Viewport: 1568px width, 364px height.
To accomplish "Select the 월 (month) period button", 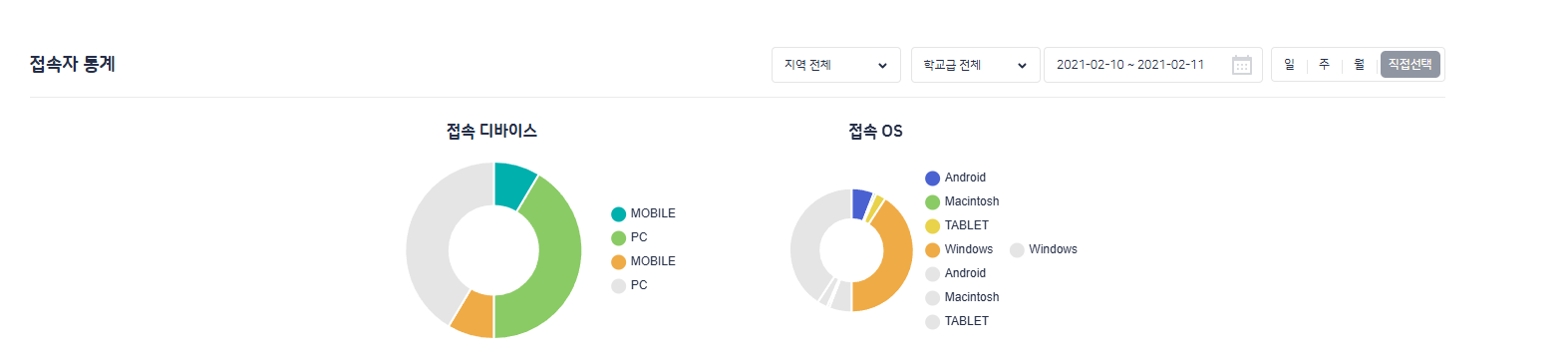I will click(1359, 64).
